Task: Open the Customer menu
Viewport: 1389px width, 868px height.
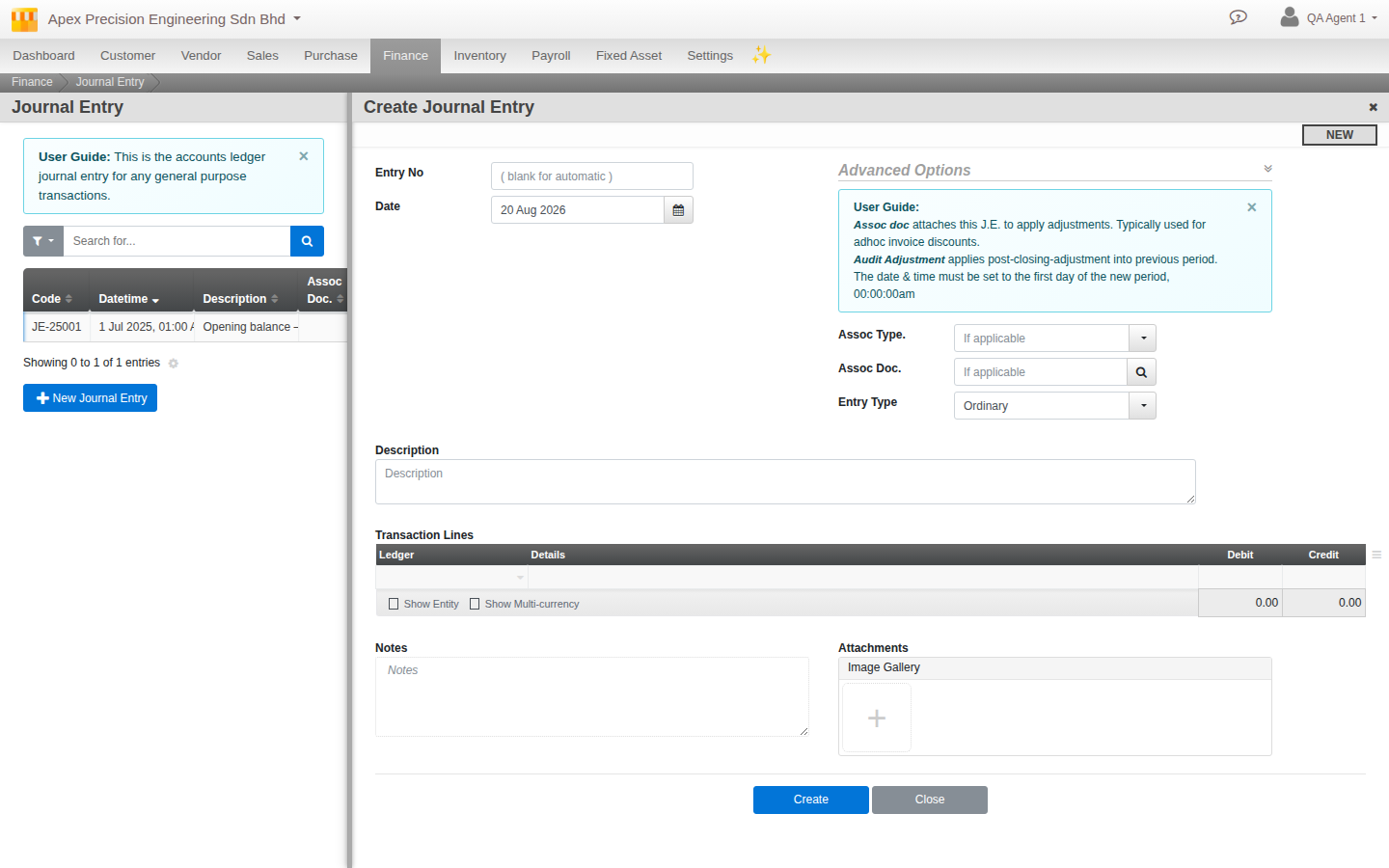Action: click(x=127, y=56)
